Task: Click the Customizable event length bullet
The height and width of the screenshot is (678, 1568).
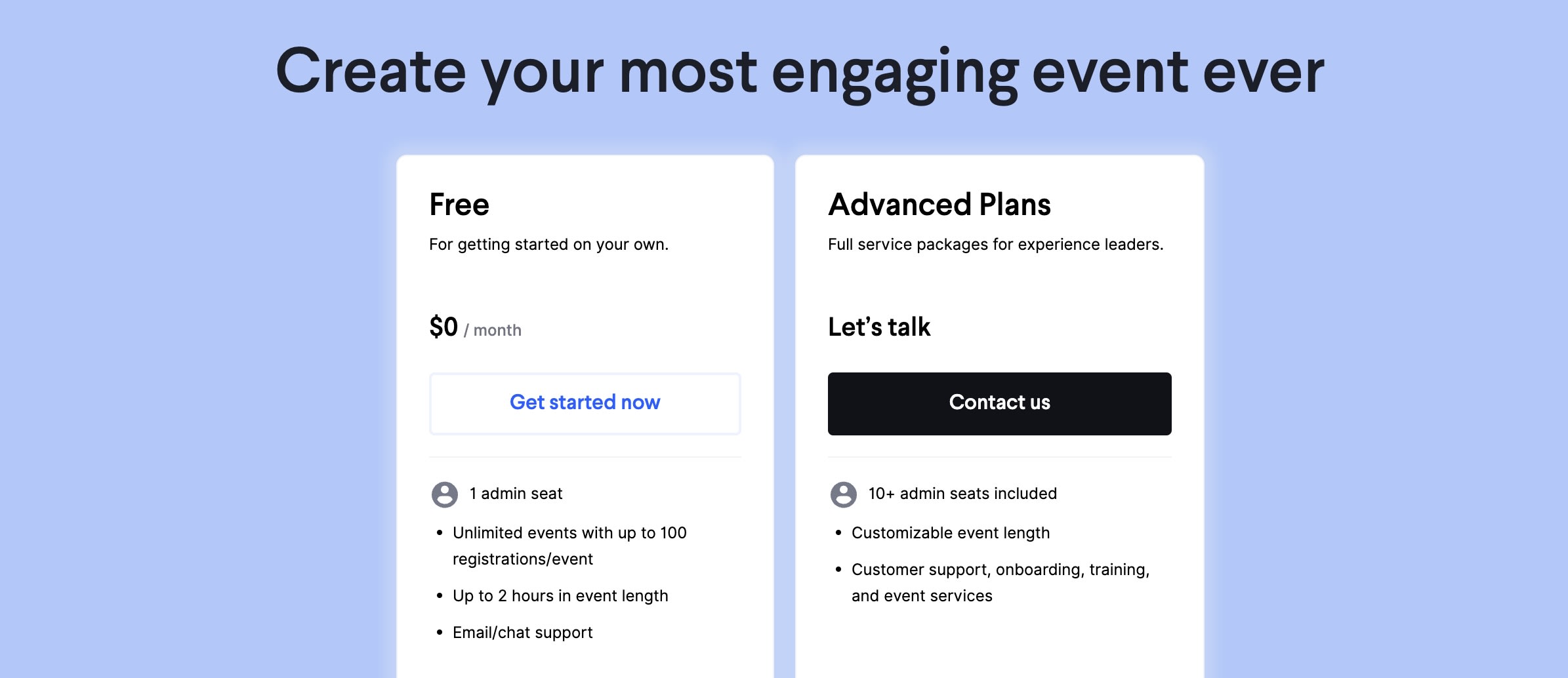Action: (950, 533)
